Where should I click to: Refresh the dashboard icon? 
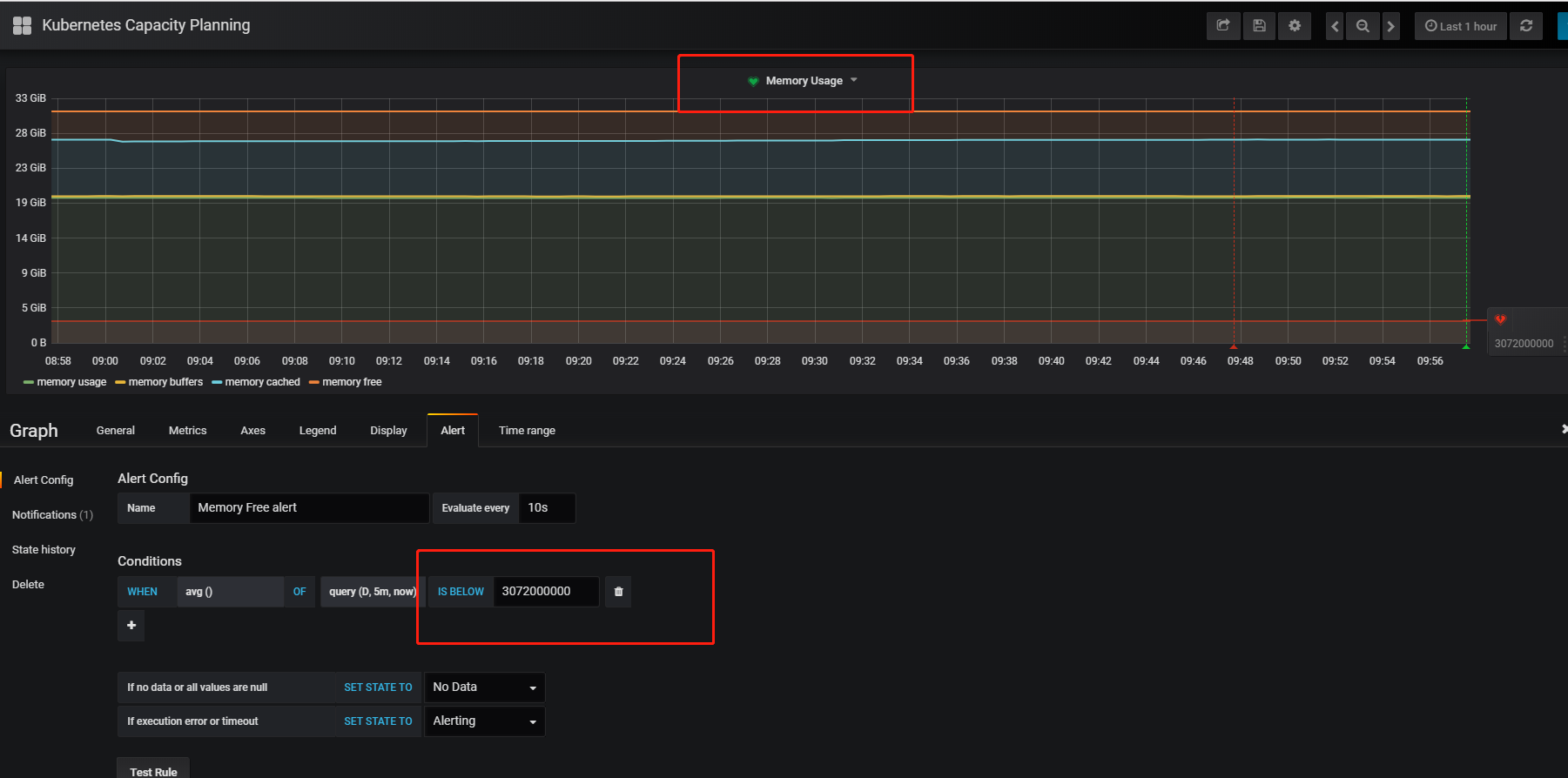click(x=1526, y=26)
